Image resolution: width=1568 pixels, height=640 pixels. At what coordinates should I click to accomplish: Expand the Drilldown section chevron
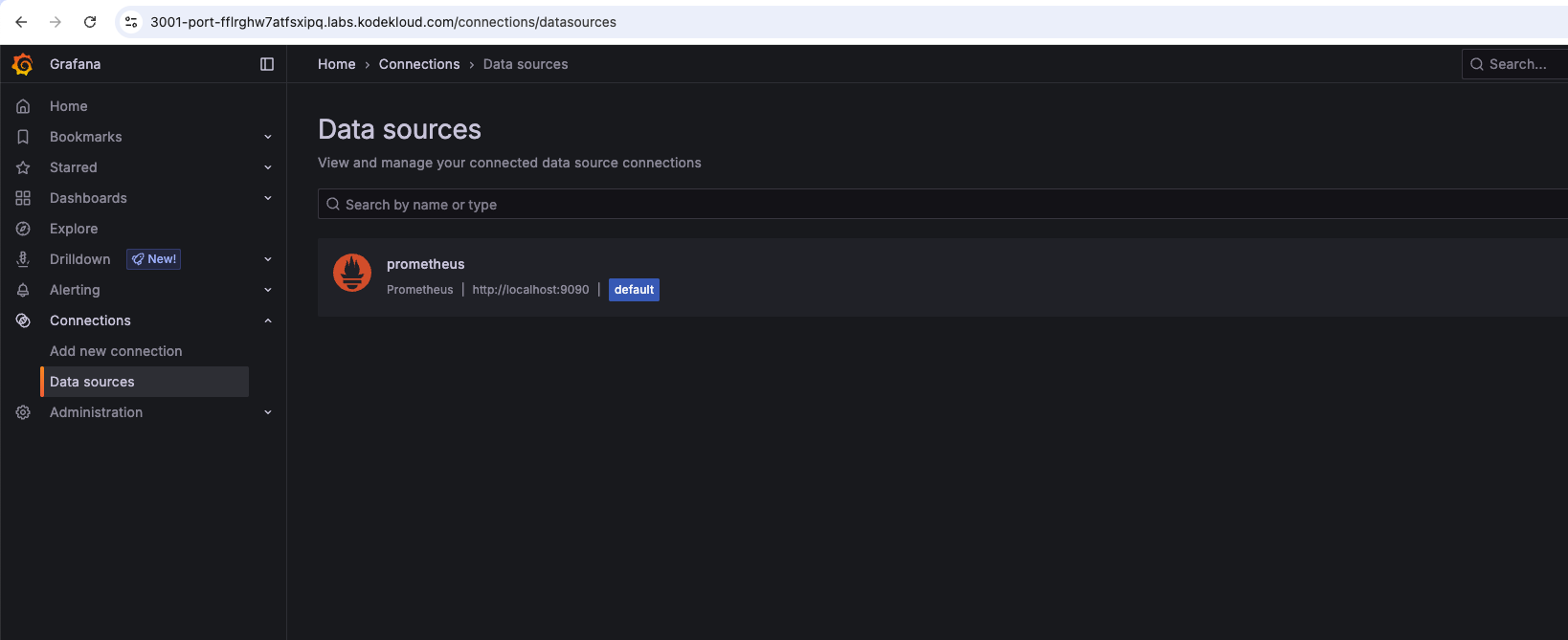pos(268,259)
